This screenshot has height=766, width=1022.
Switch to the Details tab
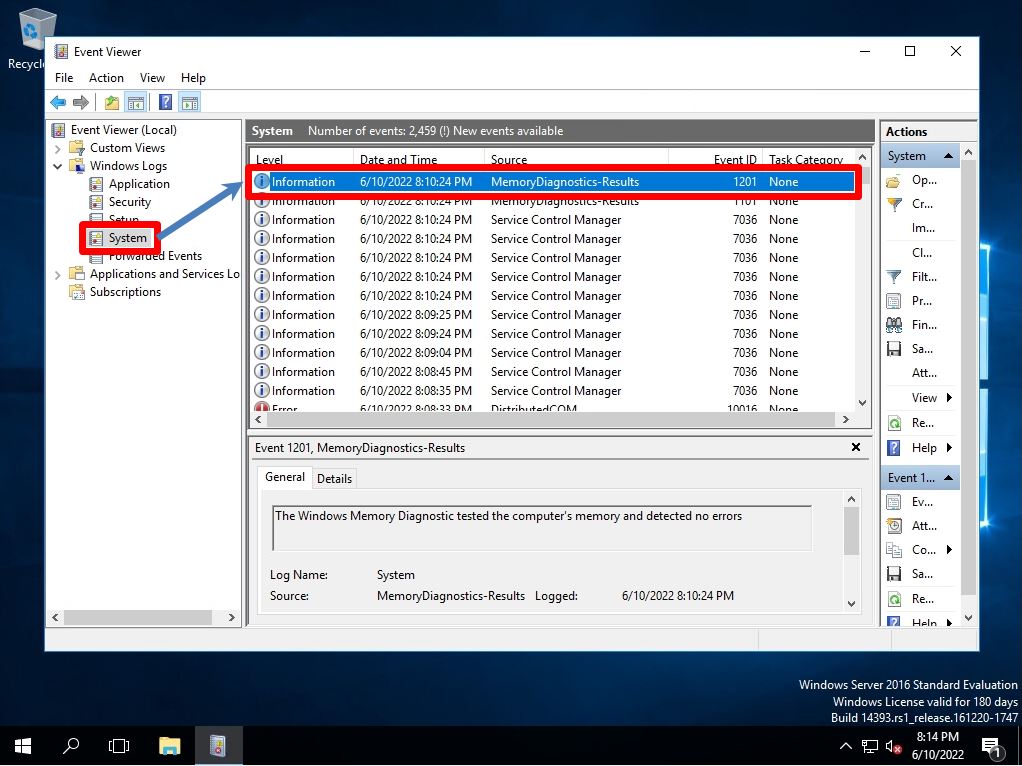[334, 478]
